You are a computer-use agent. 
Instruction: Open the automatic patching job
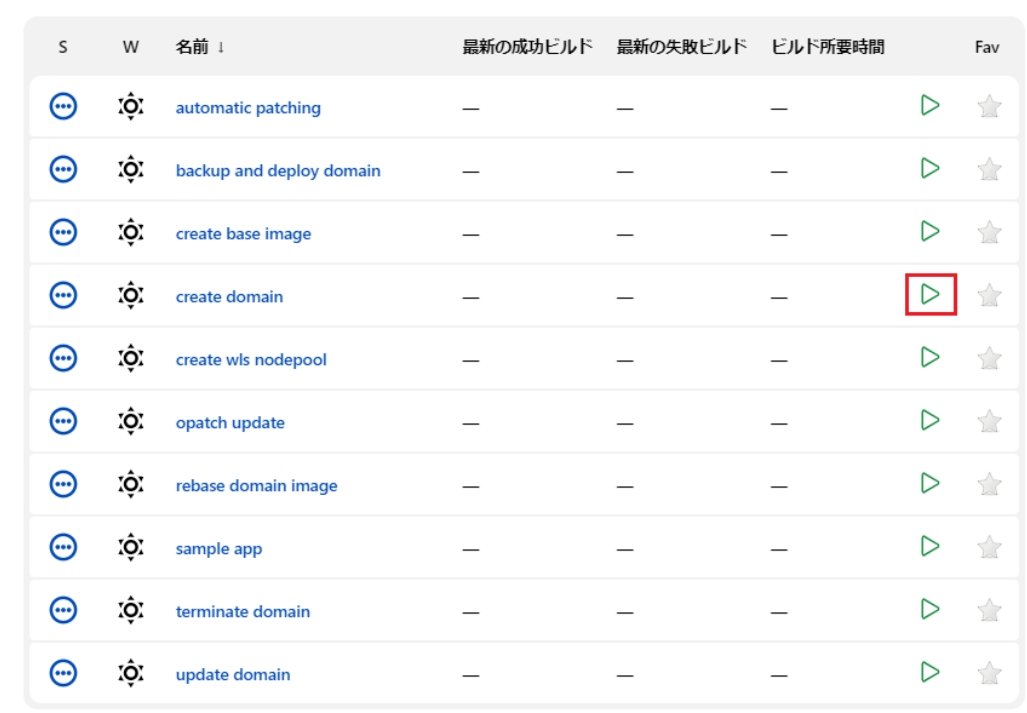248,108
